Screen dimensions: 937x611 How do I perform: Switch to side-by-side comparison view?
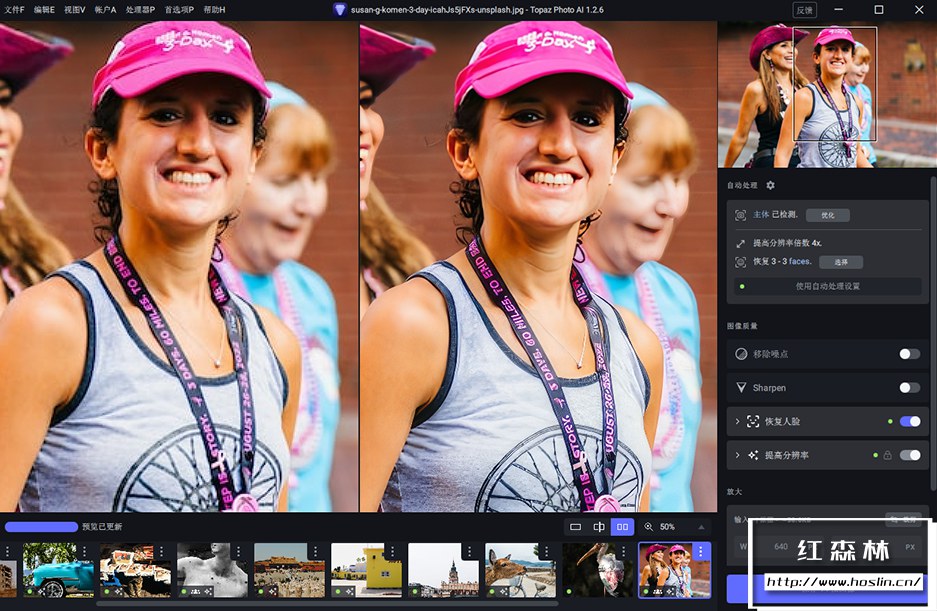(x=623, y=527)
